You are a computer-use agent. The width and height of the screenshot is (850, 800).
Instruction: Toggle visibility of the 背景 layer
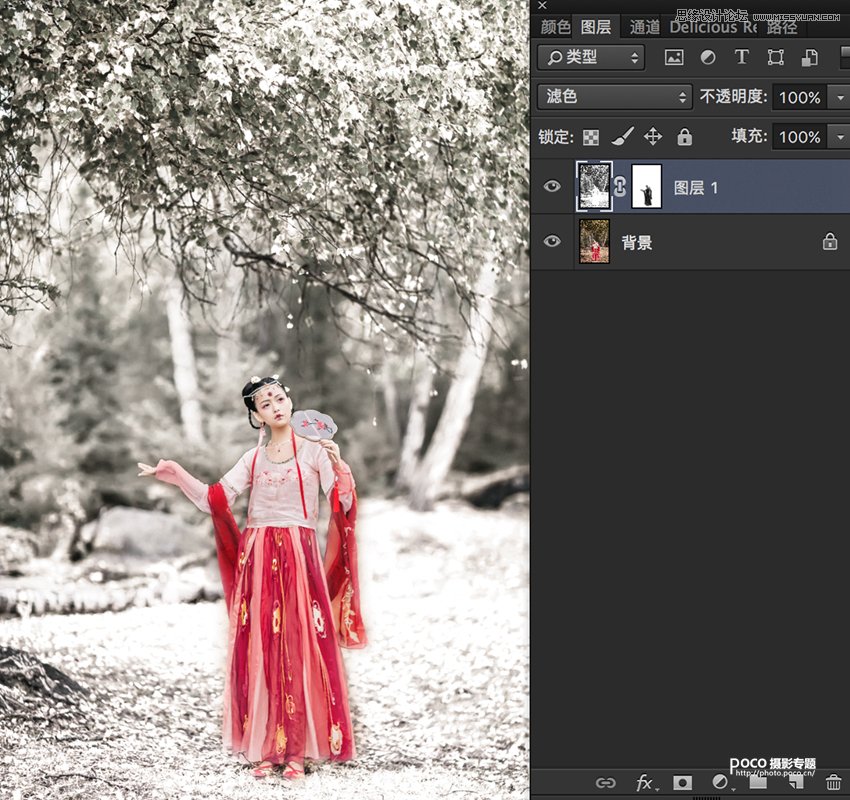tap(552, 241)
